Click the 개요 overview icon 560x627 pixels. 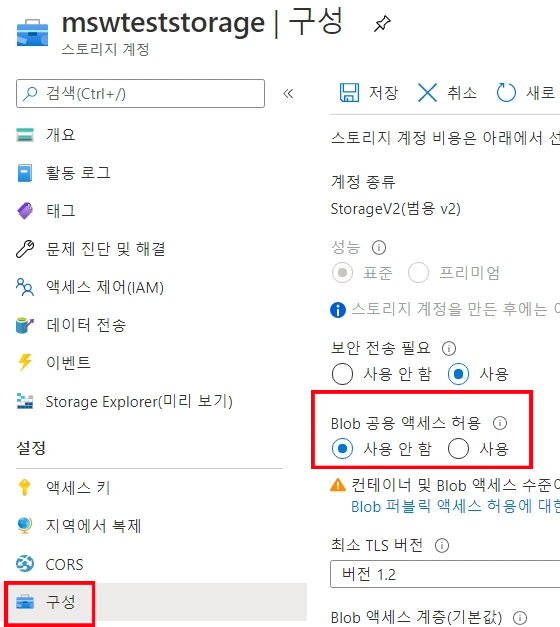[x=25, y=135]
